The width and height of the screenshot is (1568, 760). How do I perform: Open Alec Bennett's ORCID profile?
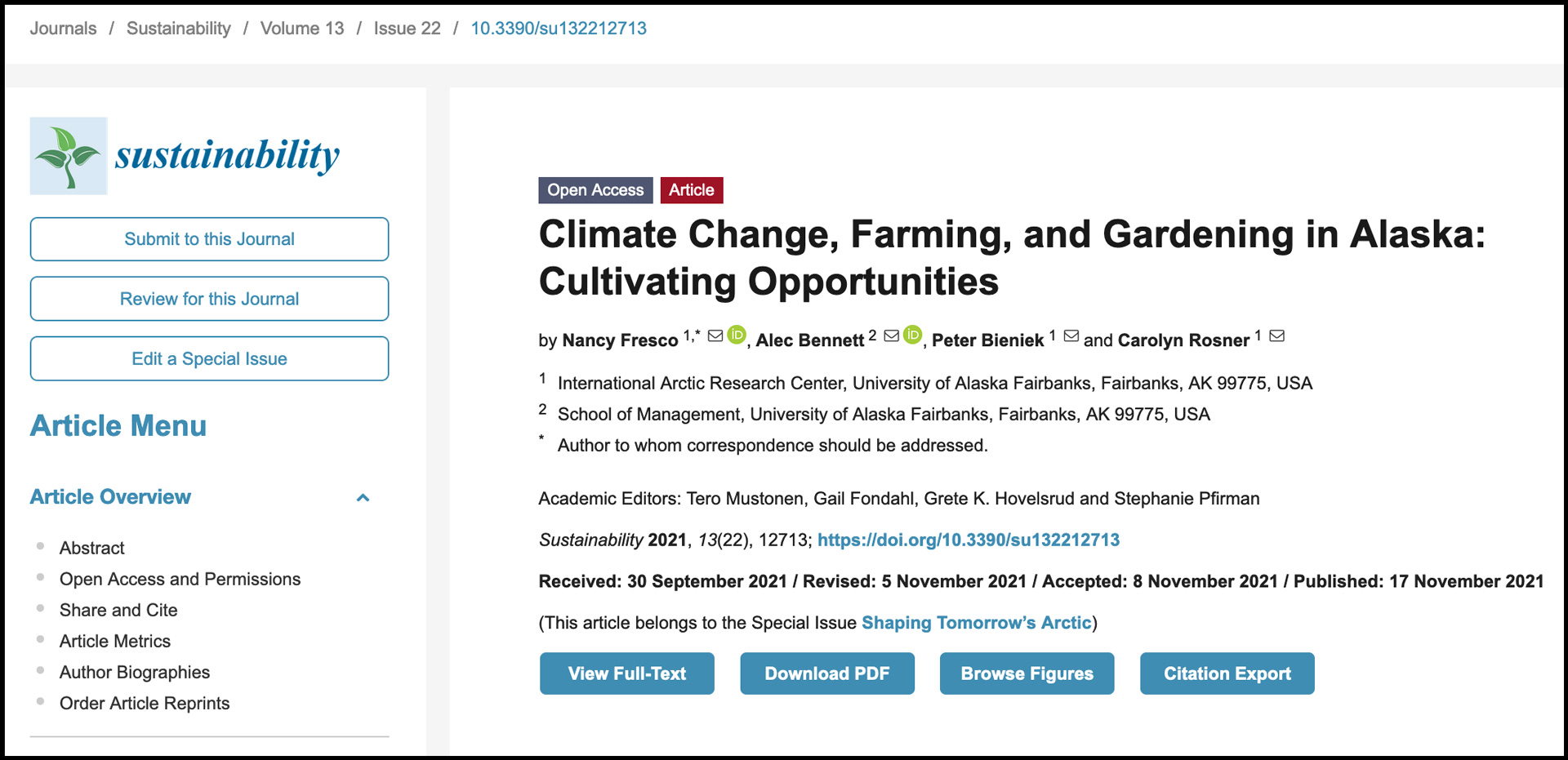coord(912,335)
